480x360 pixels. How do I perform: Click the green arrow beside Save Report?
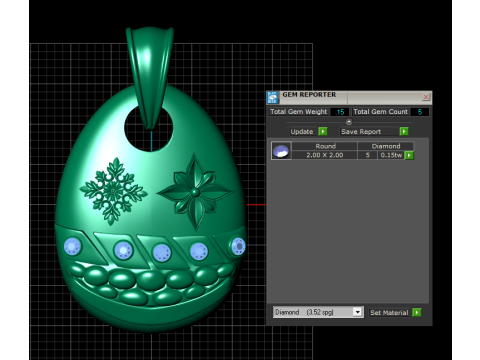(404, 131)
